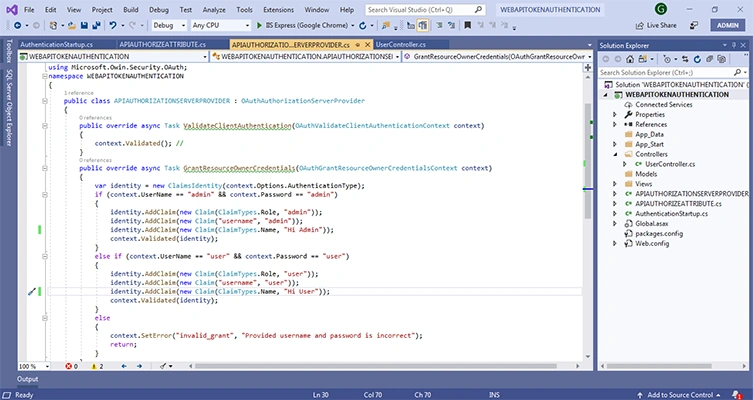
Task: Click the Visual Studio search magnifier icon
Action: pos(478,10)
